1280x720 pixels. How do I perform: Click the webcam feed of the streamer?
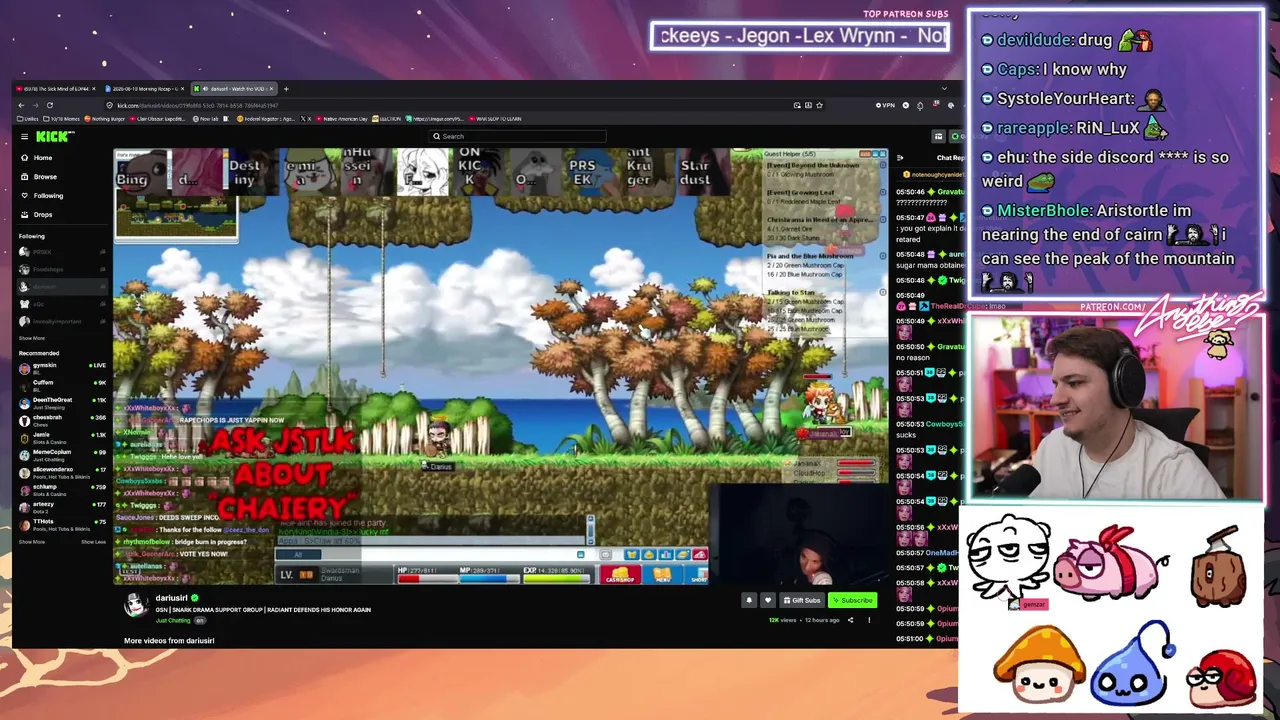[x=1114, y=407]
